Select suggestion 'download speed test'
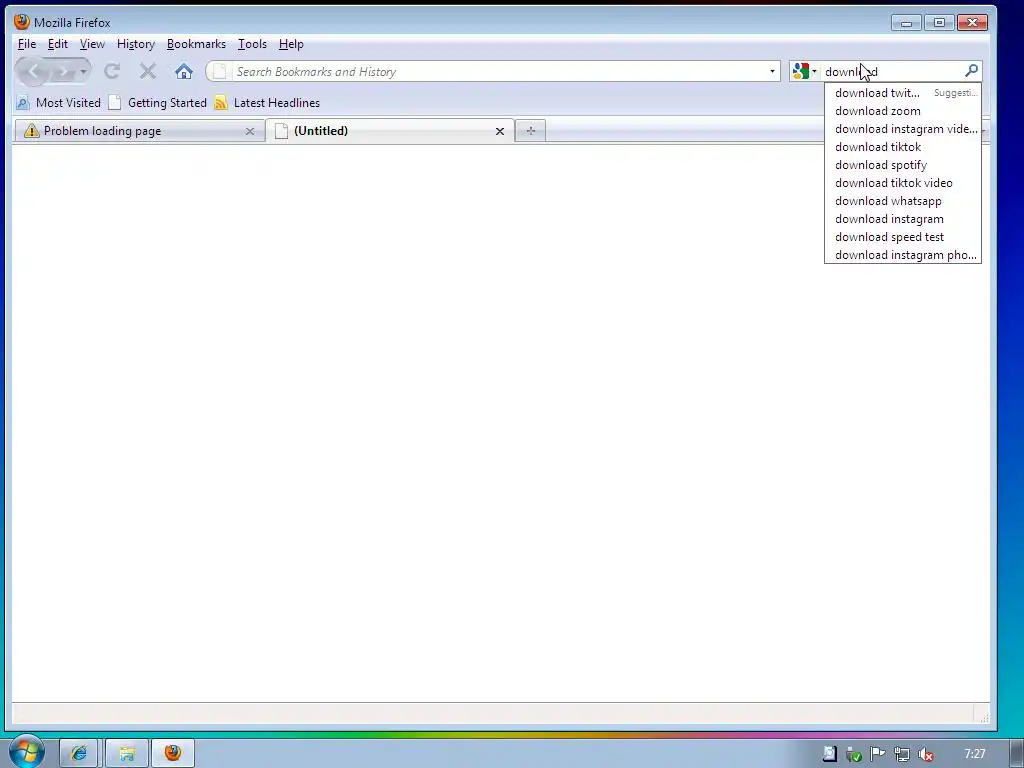Image resolution: width=1024 pixels, height=768 pixels. tap(903, 237)
